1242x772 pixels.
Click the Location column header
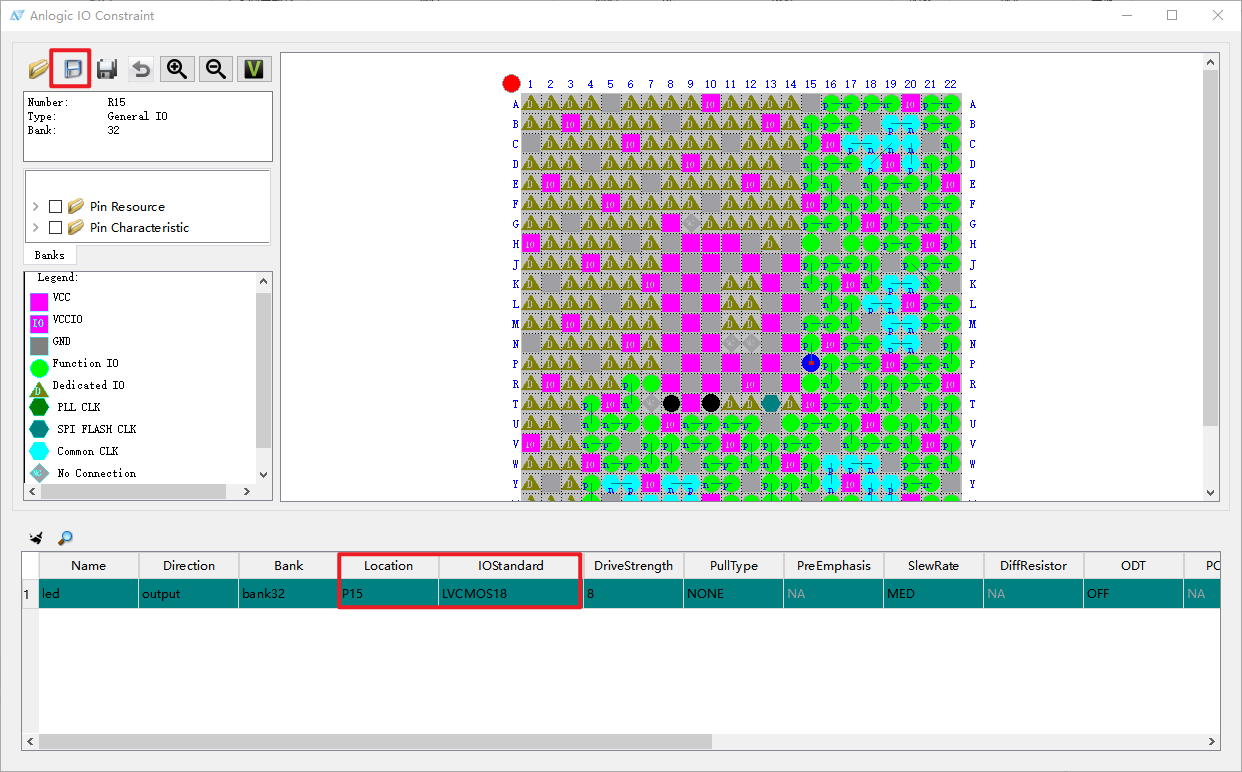click(389, 565)
